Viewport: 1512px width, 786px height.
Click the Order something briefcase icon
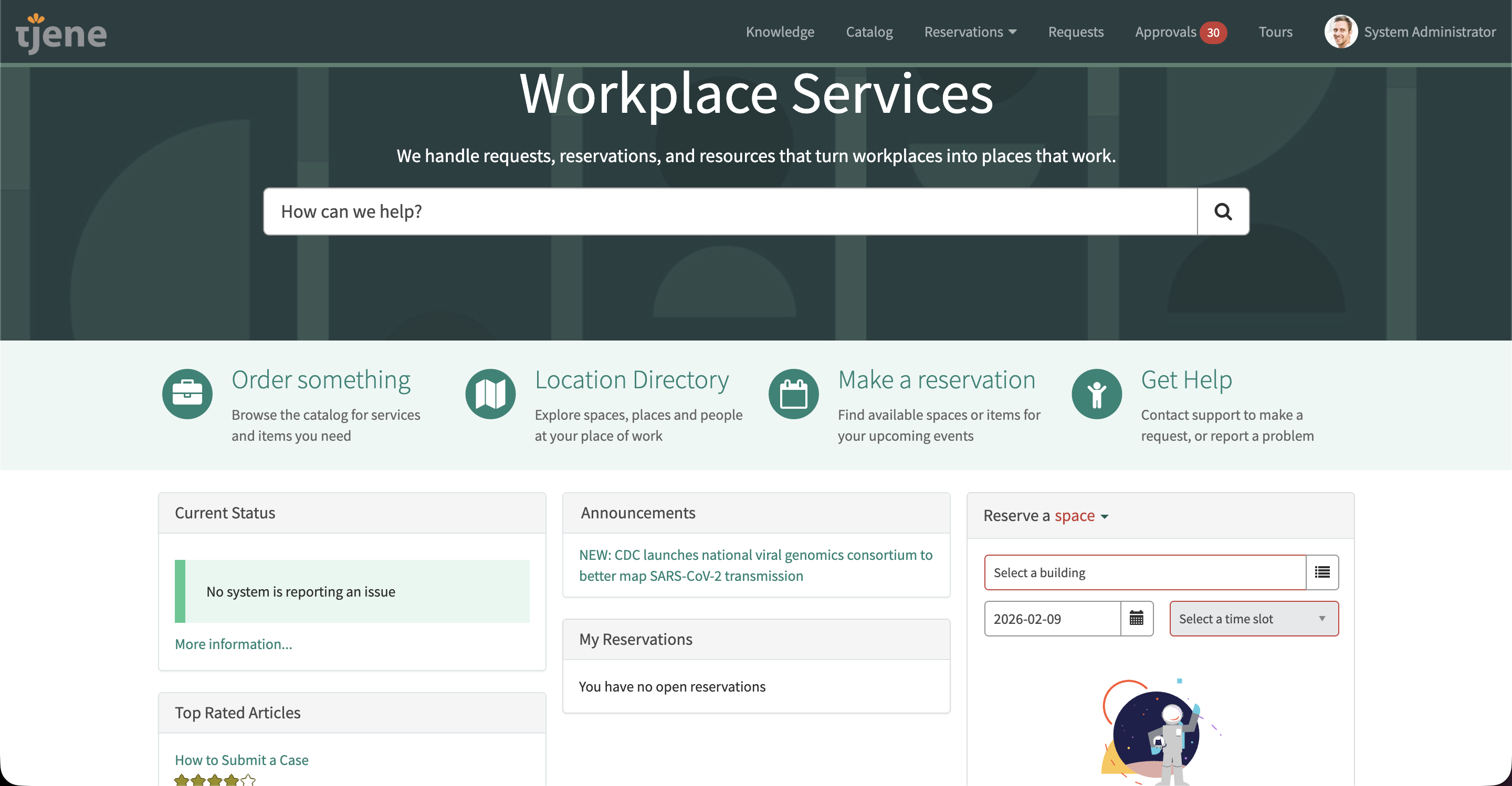[x=187, y=394]
